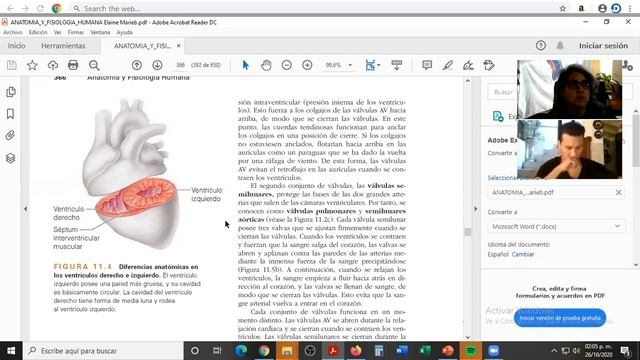The image size is (640, 360).
Task: Go to the previous page
Action: click(137, 65)
